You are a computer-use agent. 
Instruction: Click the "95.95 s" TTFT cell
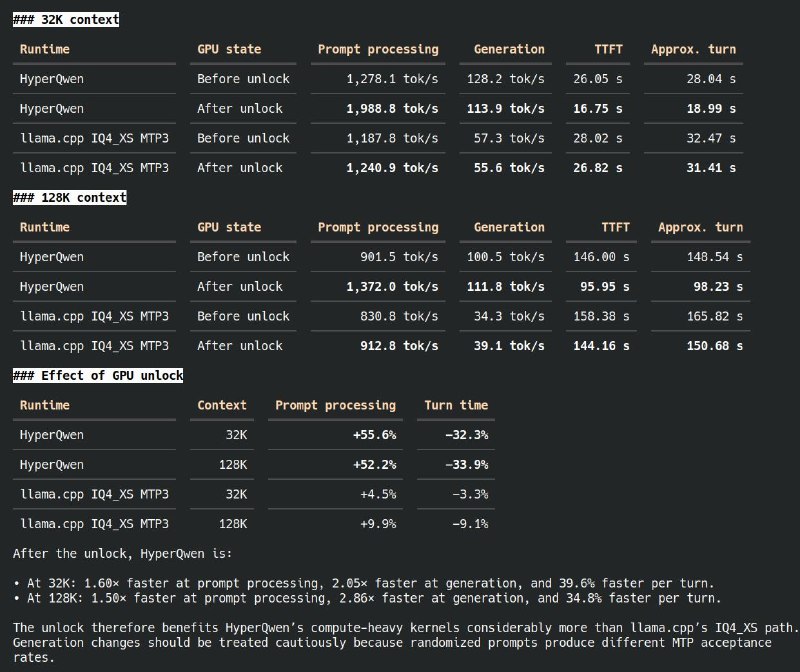tap(605, 287)
